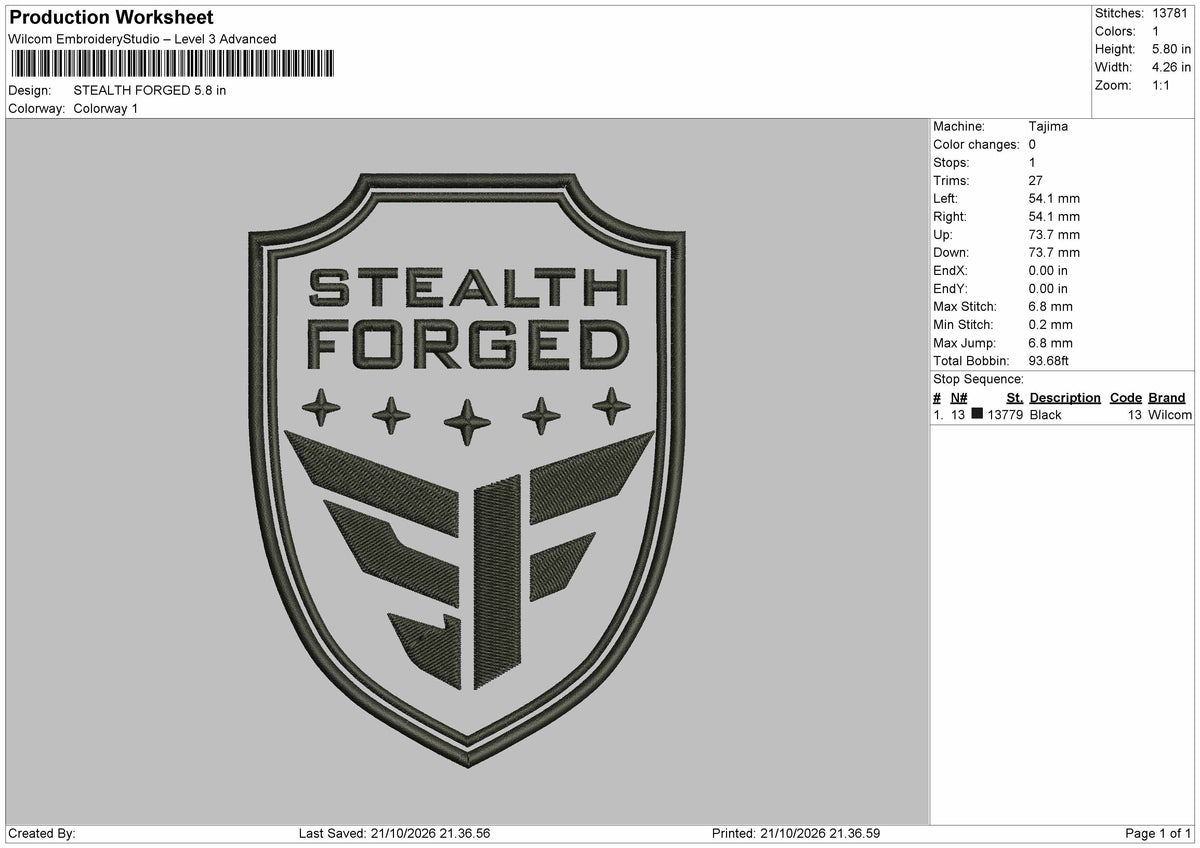Viewport: 1200px width, 848px height.
Task: Select the Min Stitch value 0.2 mm
Action: coord(1050,324)
